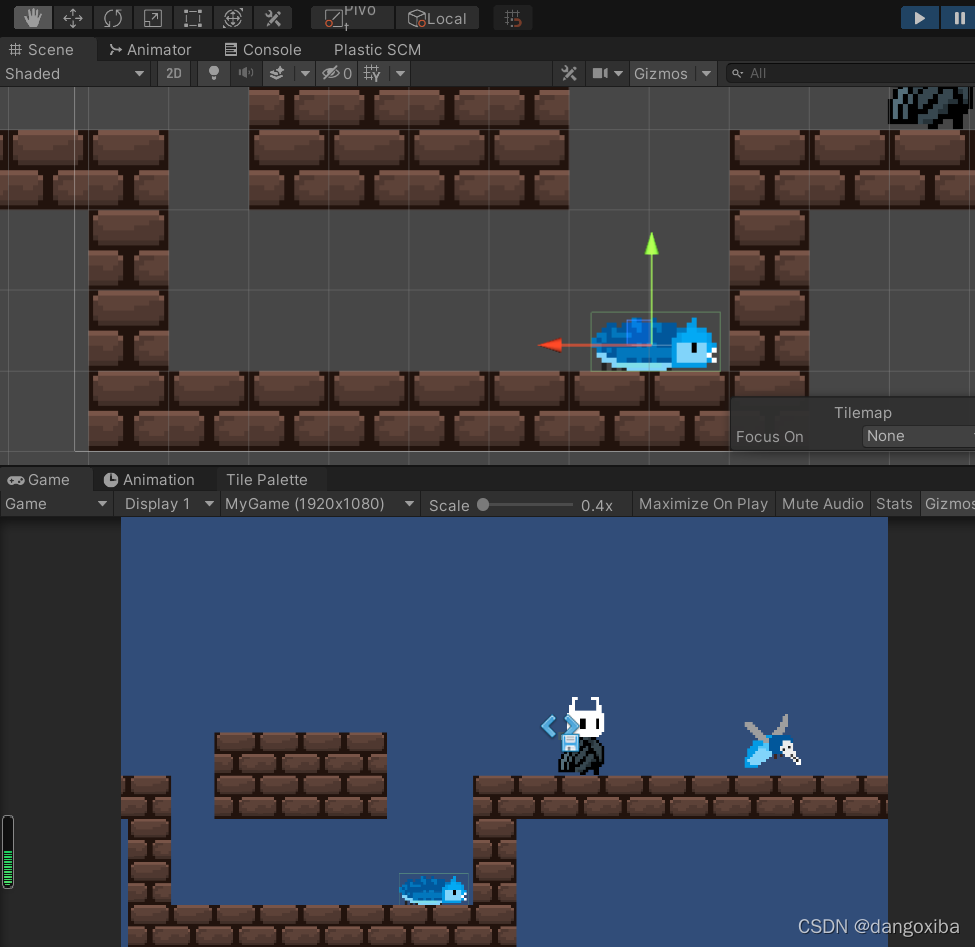Open the Game view mode dropdown
The image size is (975, 947).
56,504
